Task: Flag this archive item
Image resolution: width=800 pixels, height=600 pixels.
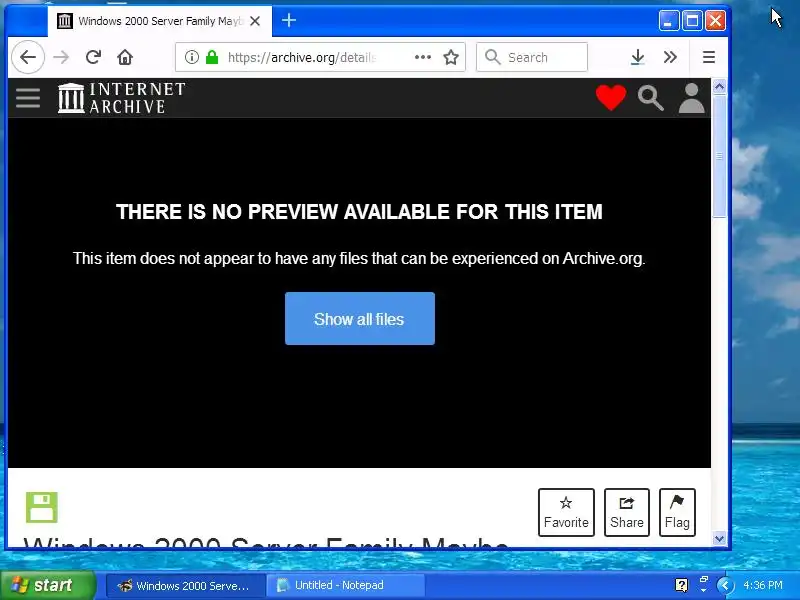Action: coord(677,512)
